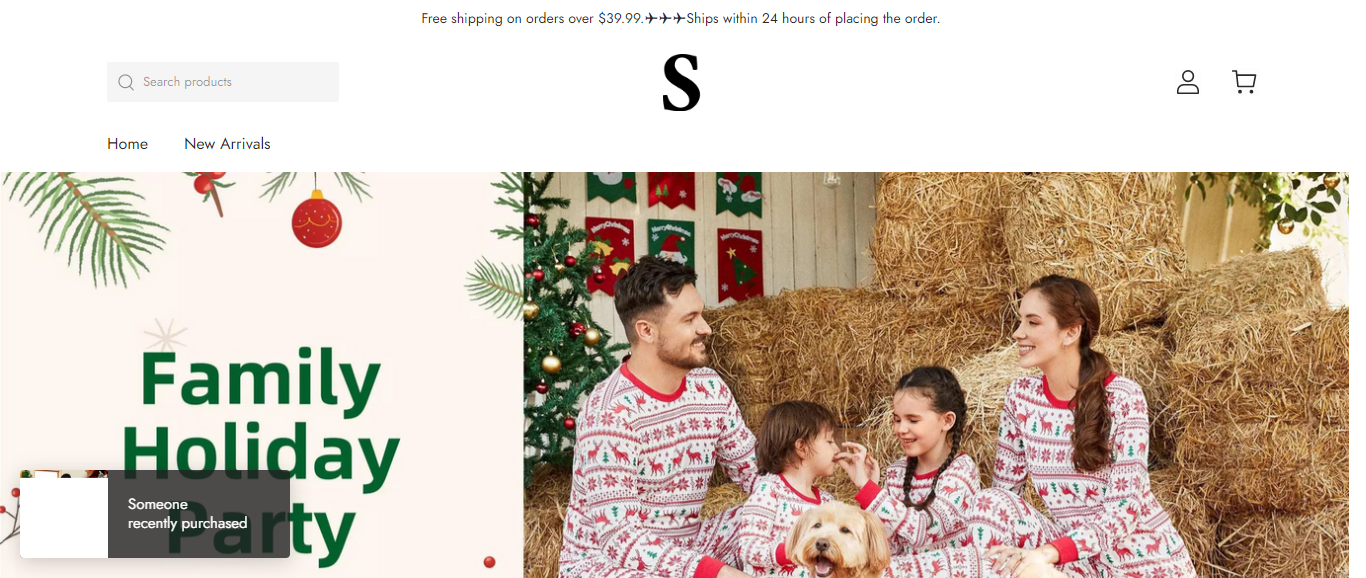
Task: Click the family pajamas banner photo
Action: coord(936,375)
